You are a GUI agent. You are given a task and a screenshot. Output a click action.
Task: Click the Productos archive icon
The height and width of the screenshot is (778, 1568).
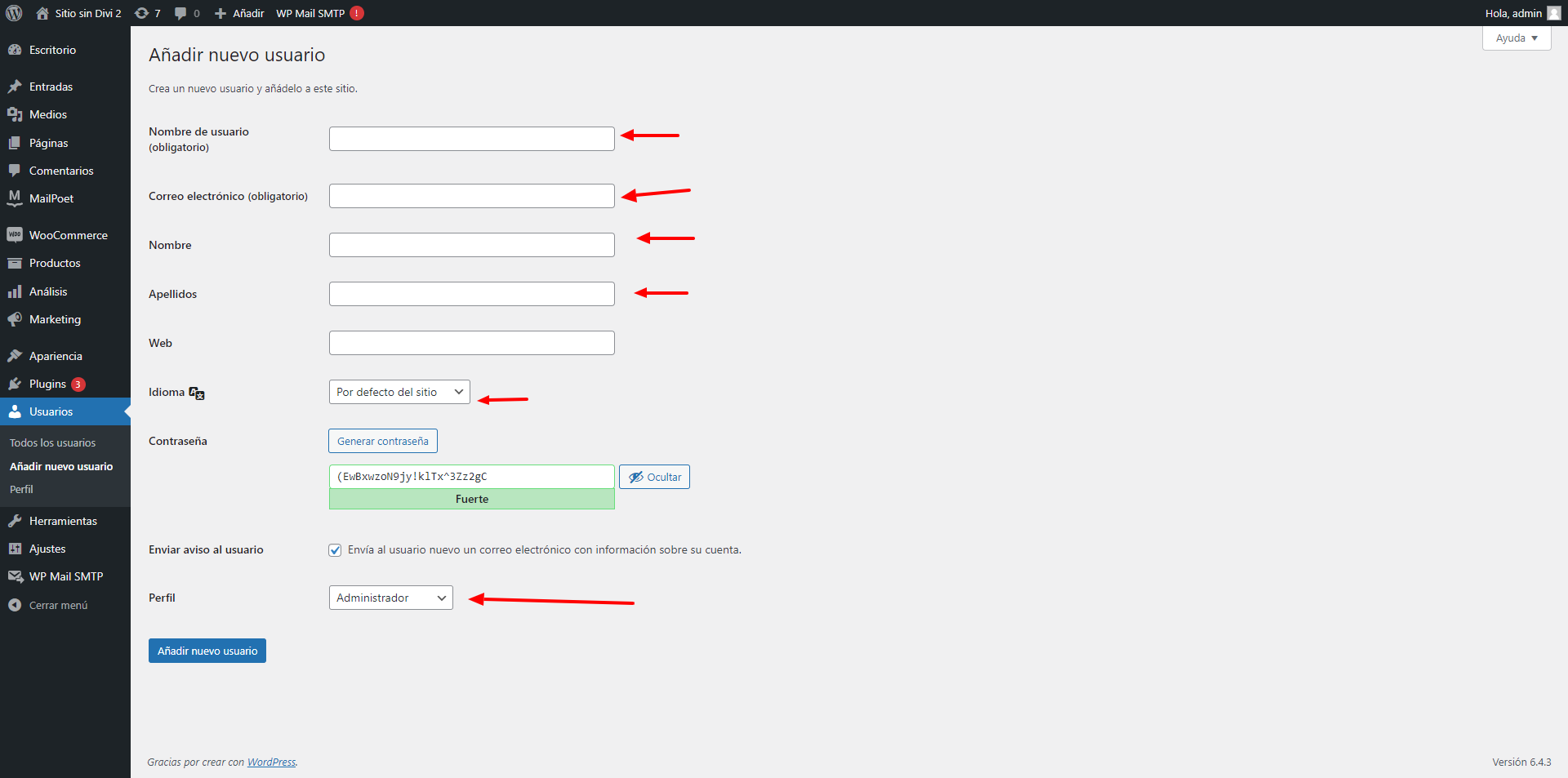pyautogui.click(x=15, y=263)
